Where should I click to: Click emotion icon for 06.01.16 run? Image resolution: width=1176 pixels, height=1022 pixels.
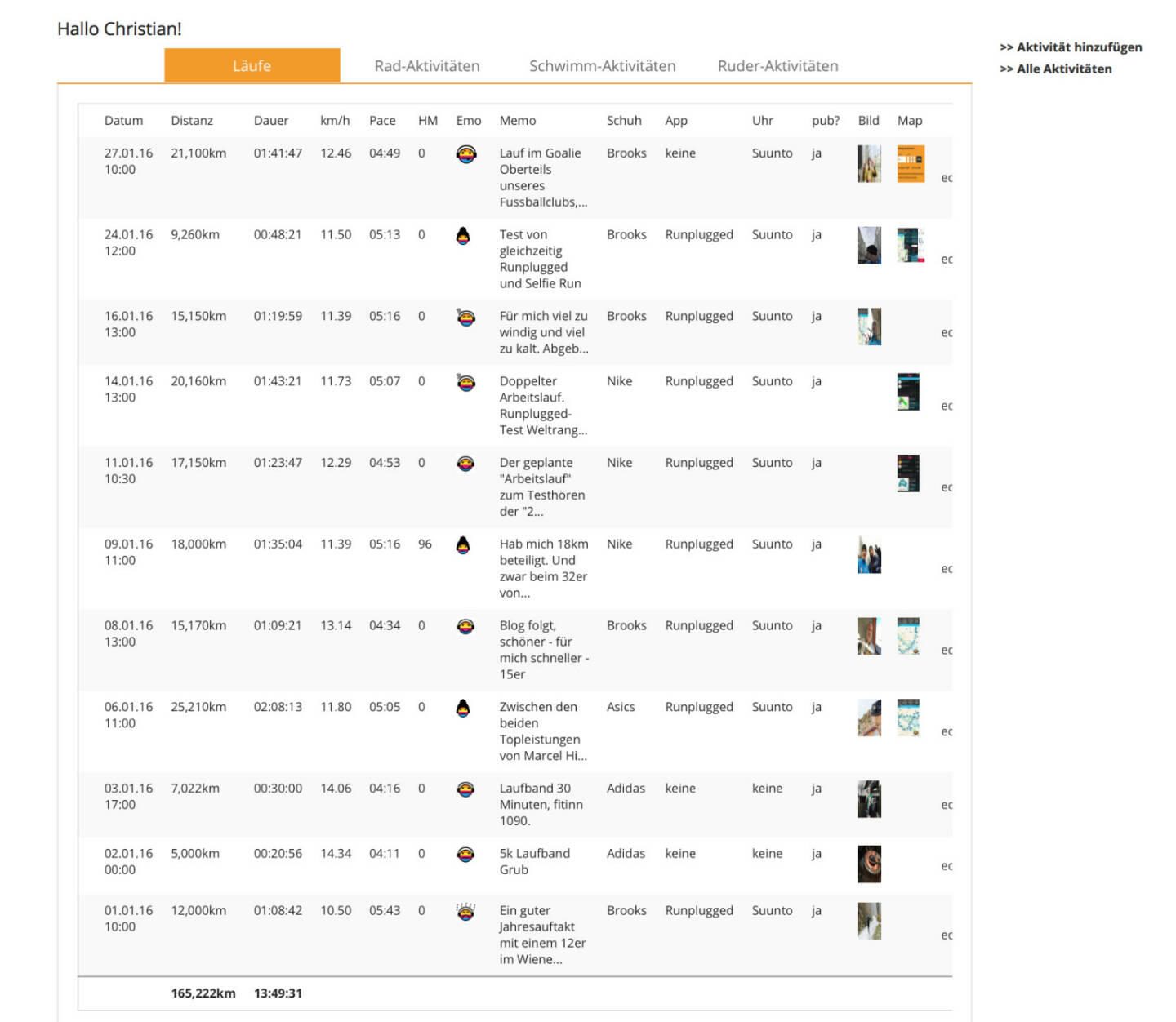click(x=463, y=708)
